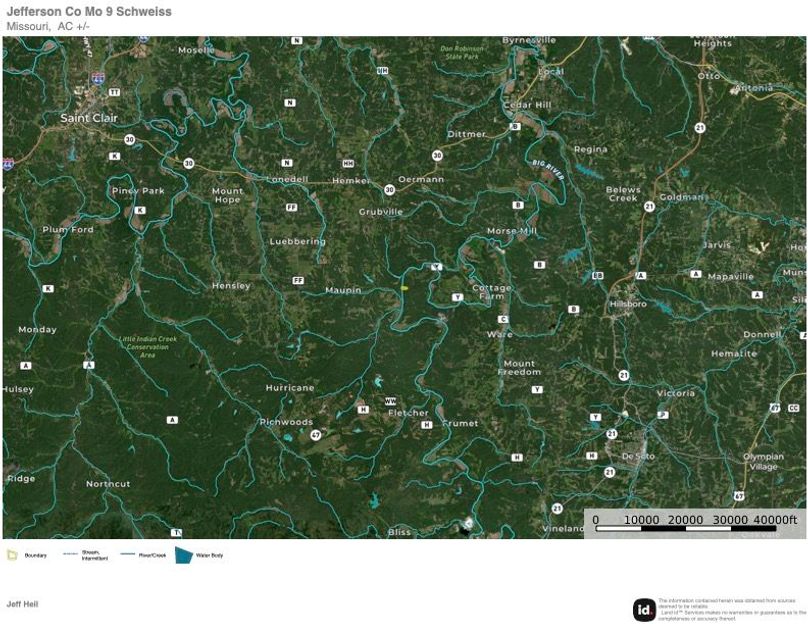Image resolution: width=808 pixels, height=624 pixels.
Task: Click the Boundary legend icon
Action: (11, 554)
